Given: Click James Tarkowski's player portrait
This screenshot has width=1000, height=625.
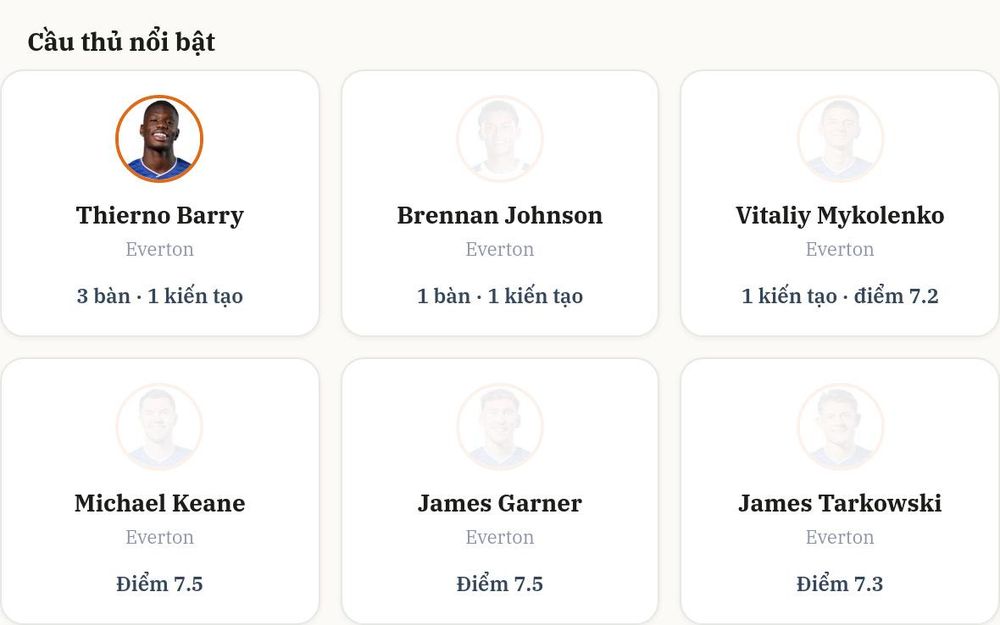Looking at the screenshot, I should [840, 427].
